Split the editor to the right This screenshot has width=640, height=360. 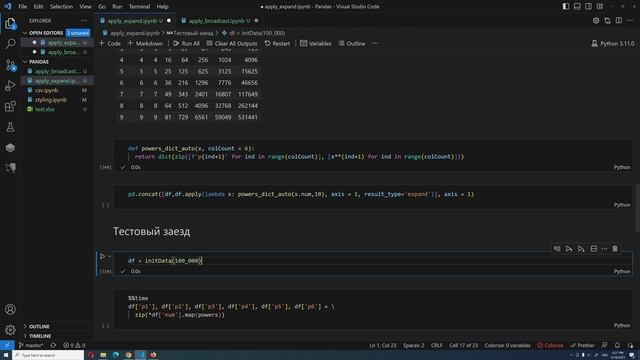[619, 20]
